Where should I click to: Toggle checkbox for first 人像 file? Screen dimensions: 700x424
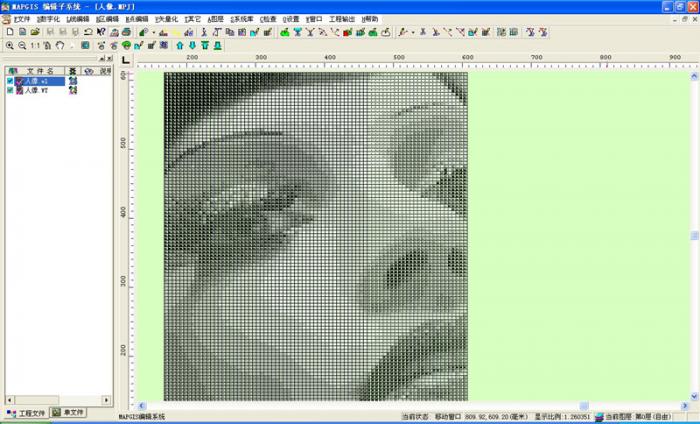pos(10,81)
